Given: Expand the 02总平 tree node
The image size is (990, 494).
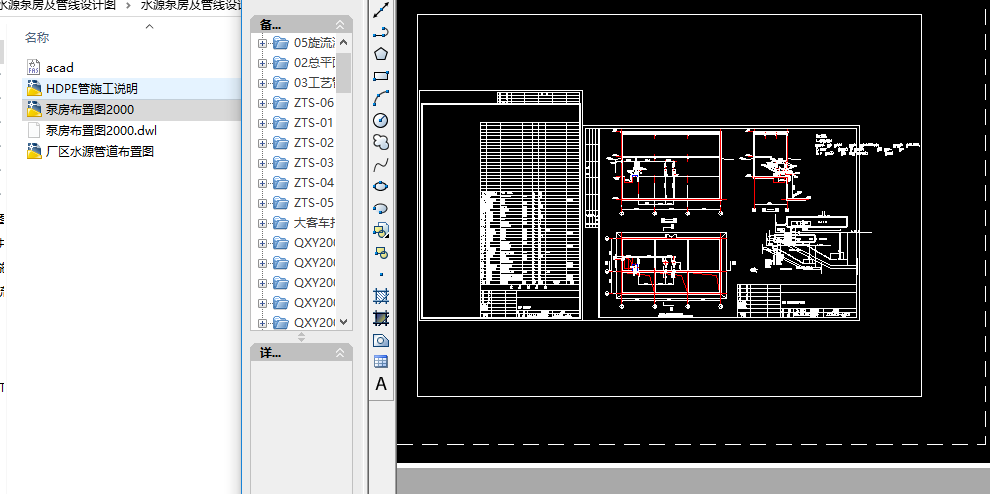Looking at the screenshot, I should coord(262,63).
